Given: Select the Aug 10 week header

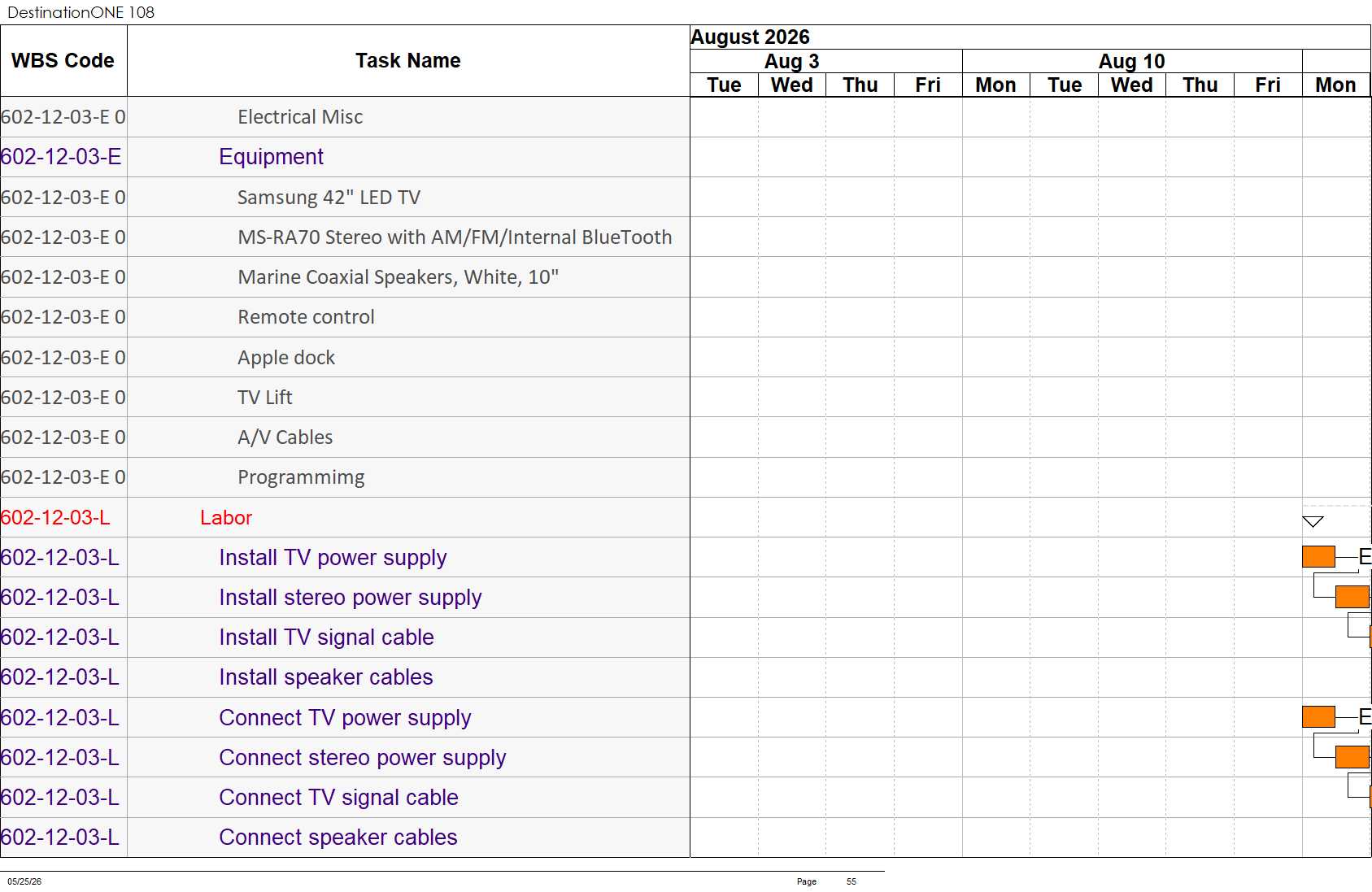Looking at the screenshot, I should [1132, 61].
